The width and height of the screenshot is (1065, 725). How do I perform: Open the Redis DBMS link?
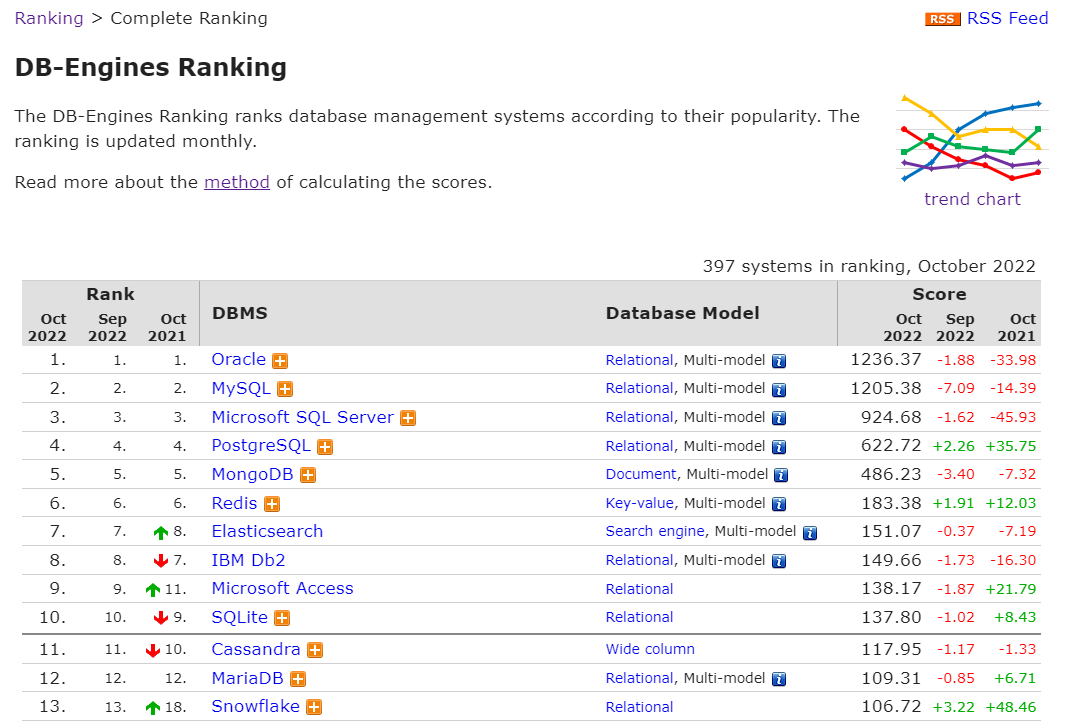[x=234, y=503]
